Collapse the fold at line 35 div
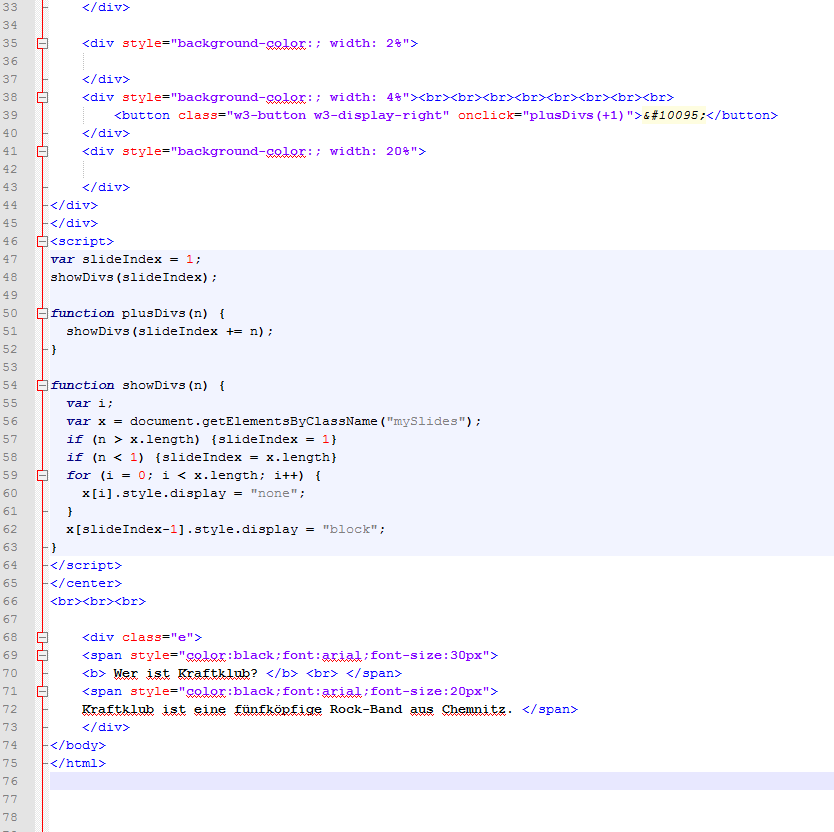 point(41,43)
